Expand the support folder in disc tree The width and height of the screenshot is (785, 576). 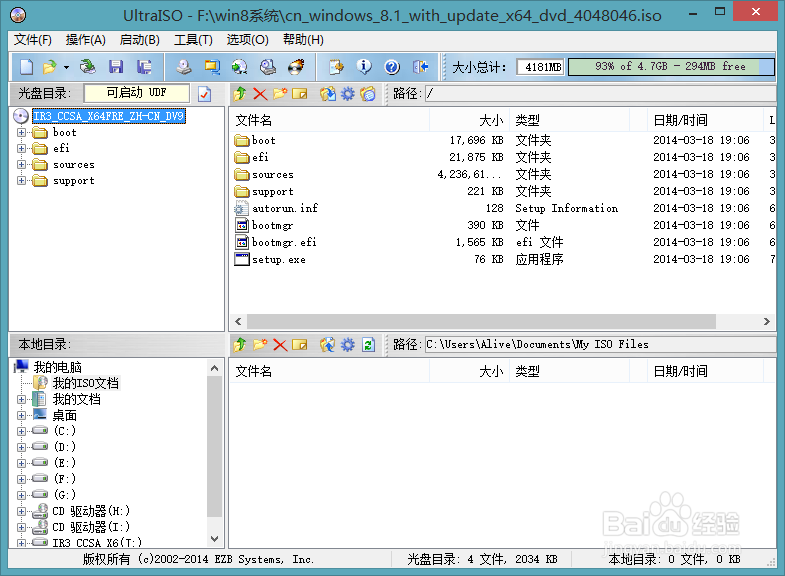[21, 181]
